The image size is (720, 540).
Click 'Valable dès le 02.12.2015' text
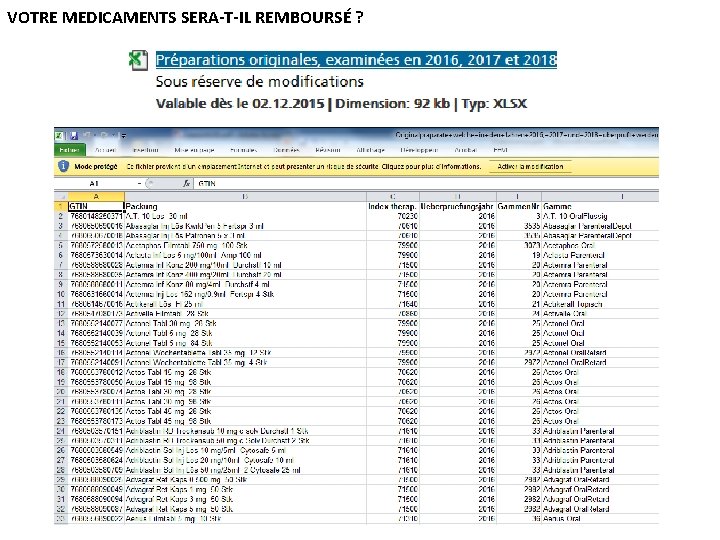pos(240,103)
